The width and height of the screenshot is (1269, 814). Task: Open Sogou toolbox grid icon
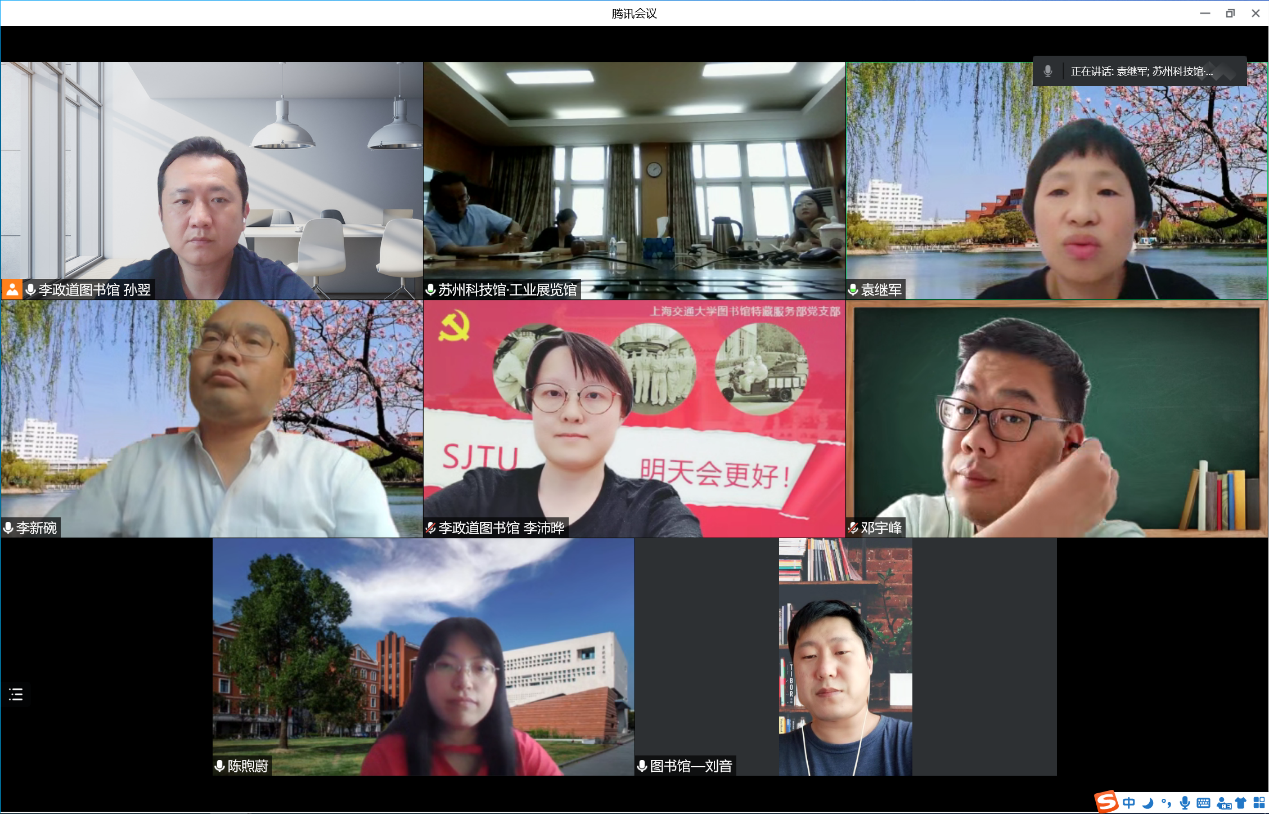click(x=1258, y=802)
